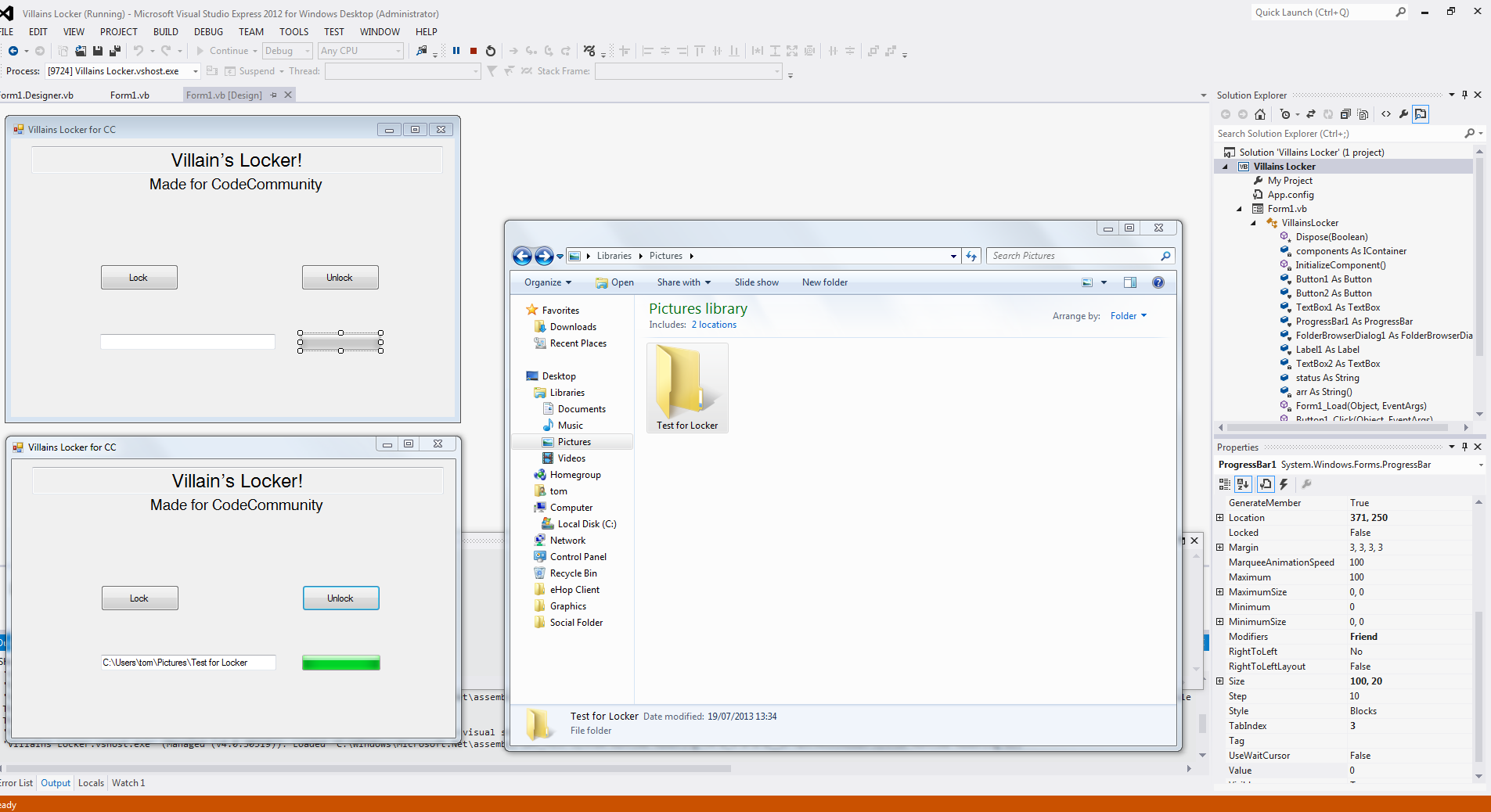Click the Pending Changes Filter clock icon
1491x812 pixels.
pos(1285,114)
